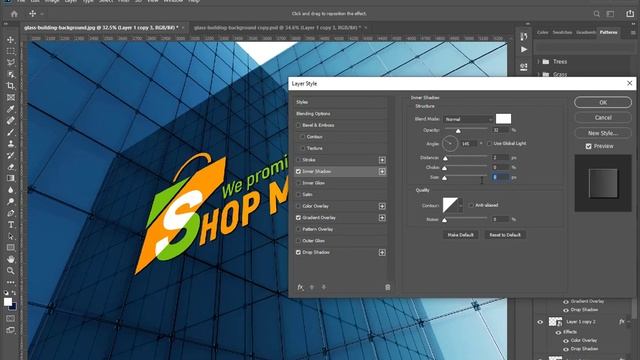Collapse effects arrow on Layer 1 copy 2
Screen dimensions: 640x360
coord(629,322)
